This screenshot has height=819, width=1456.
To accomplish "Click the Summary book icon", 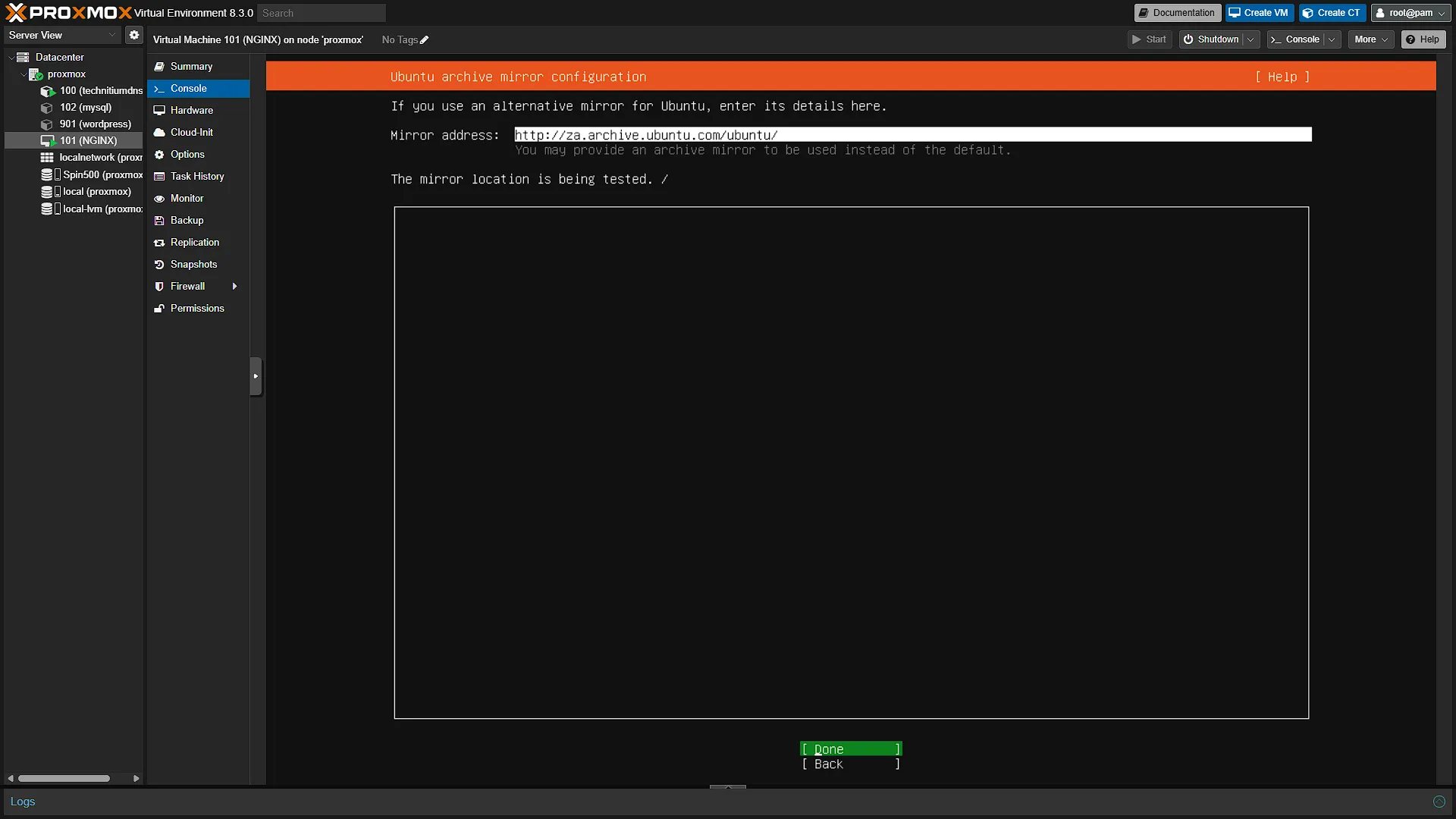I will 159,67.
